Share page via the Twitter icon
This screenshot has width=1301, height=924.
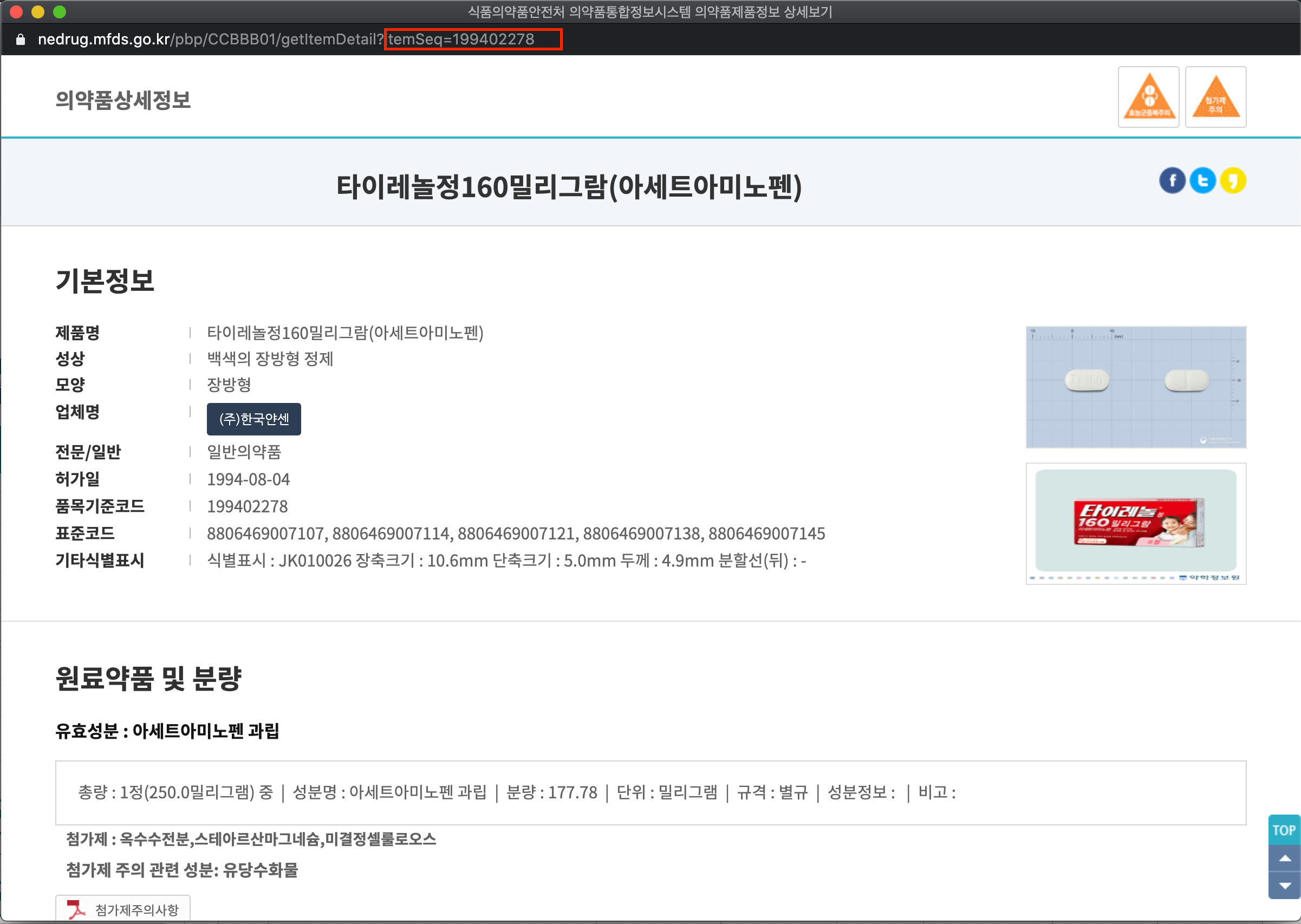click(x=1202, y=181)
